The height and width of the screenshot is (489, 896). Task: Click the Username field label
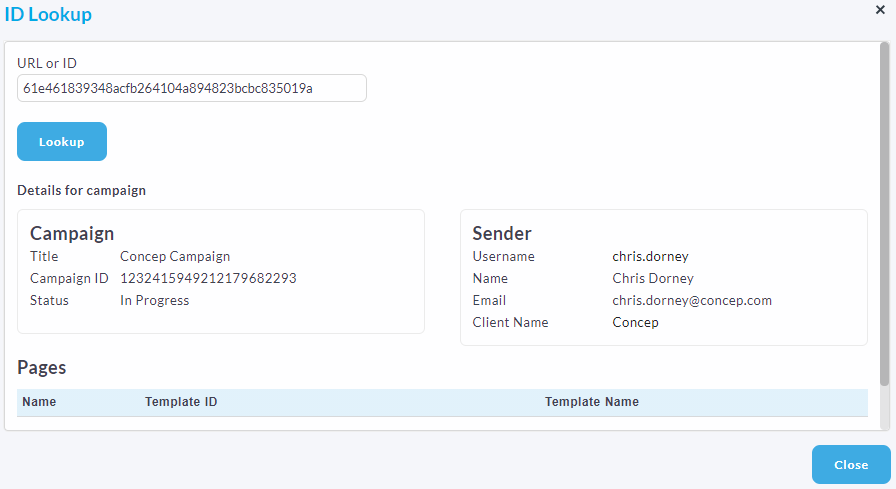[x=503, y=256]
